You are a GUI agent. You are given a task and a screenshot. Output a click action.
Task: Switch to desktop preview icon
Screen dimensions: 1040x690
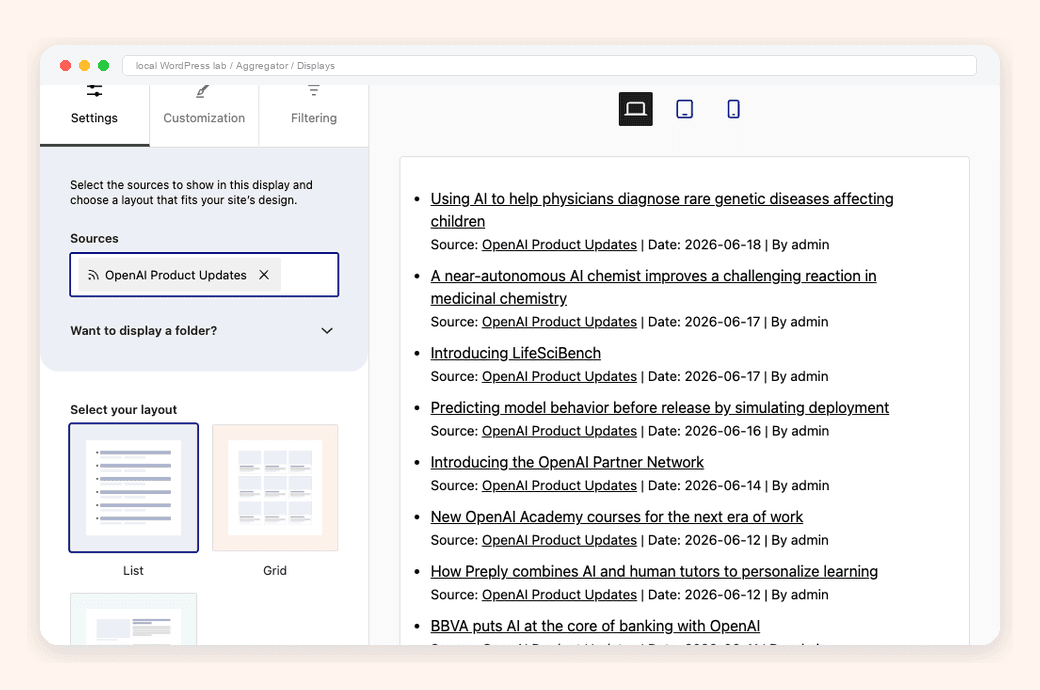(x=635, y=109)
